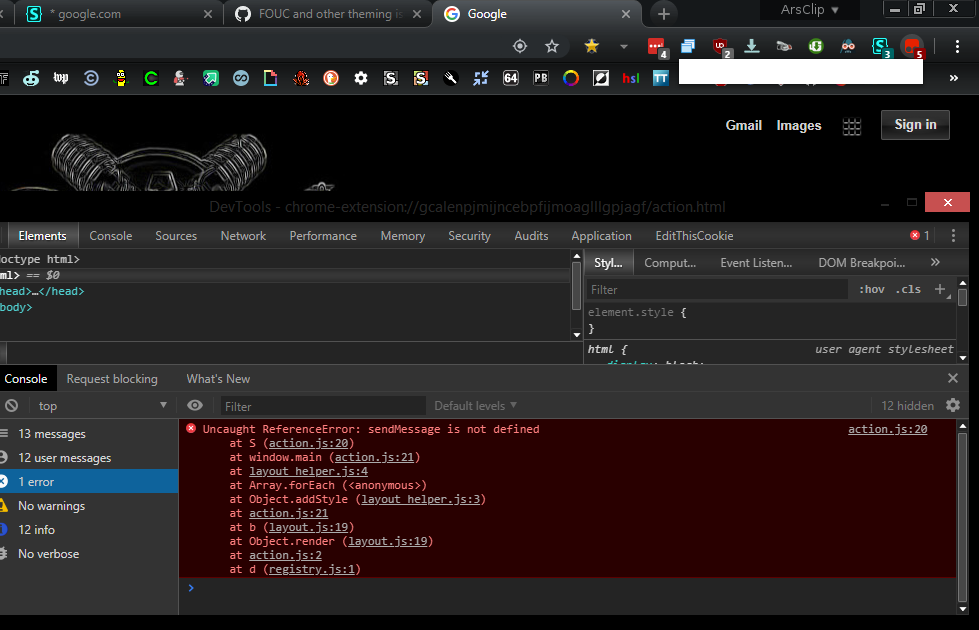Follow the registry.js:1 stack trace link
The image size is (979, 630).
pos(312,569)
